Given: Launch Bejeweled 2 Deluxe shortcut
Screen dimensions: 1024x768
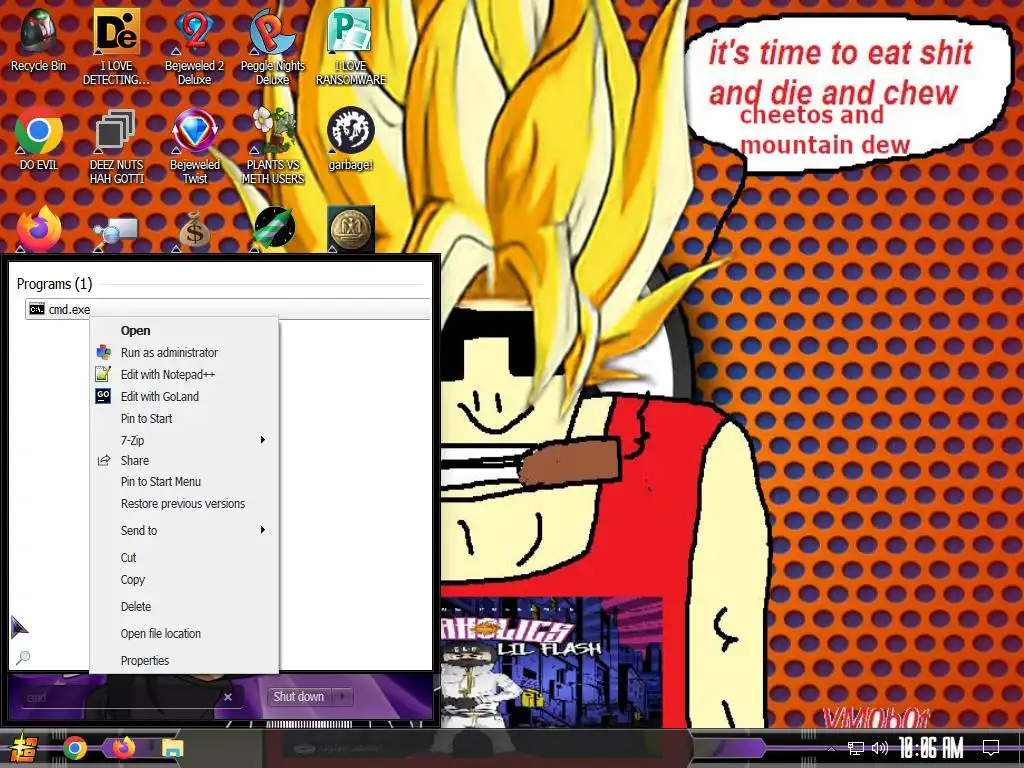Looking at the screenshot, I should [x=194, y=46].
